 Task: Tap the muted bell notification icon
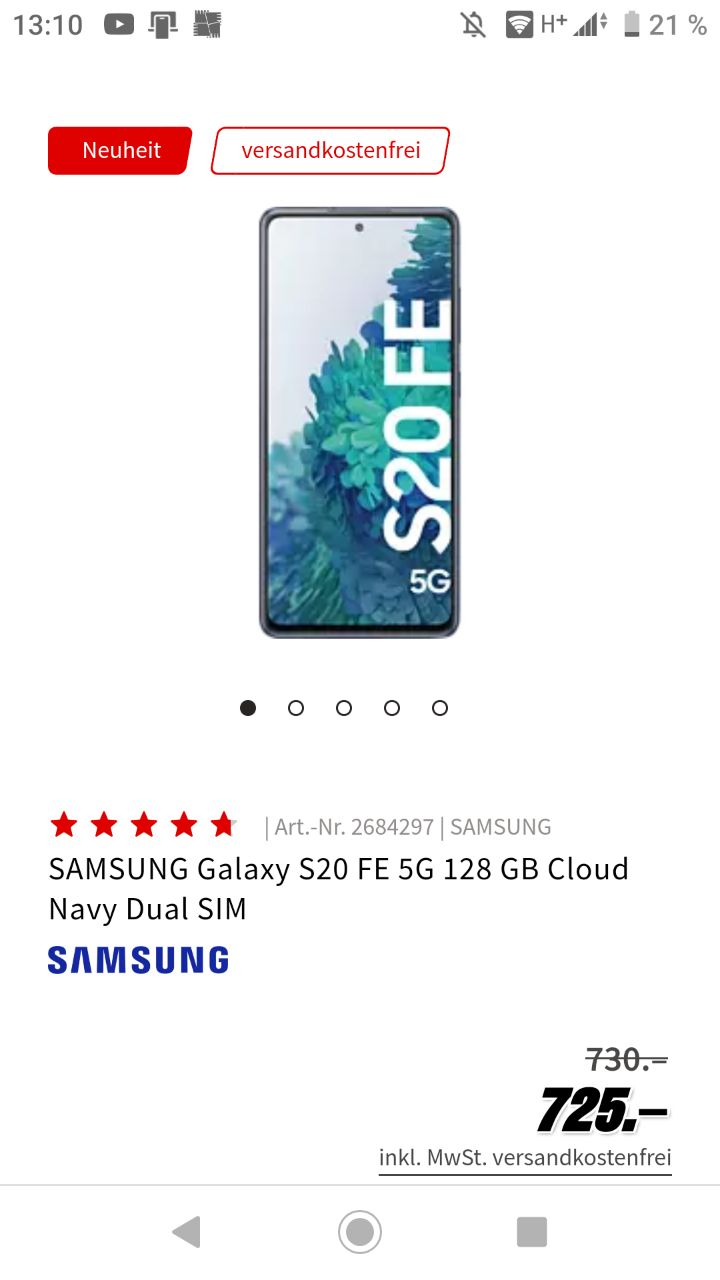pos(473,24)
